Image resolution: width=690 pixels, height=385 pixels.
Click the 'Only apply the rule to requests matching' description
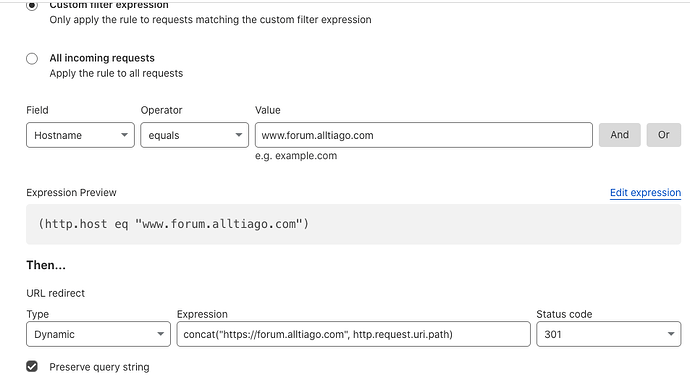(x=210, y=20)
